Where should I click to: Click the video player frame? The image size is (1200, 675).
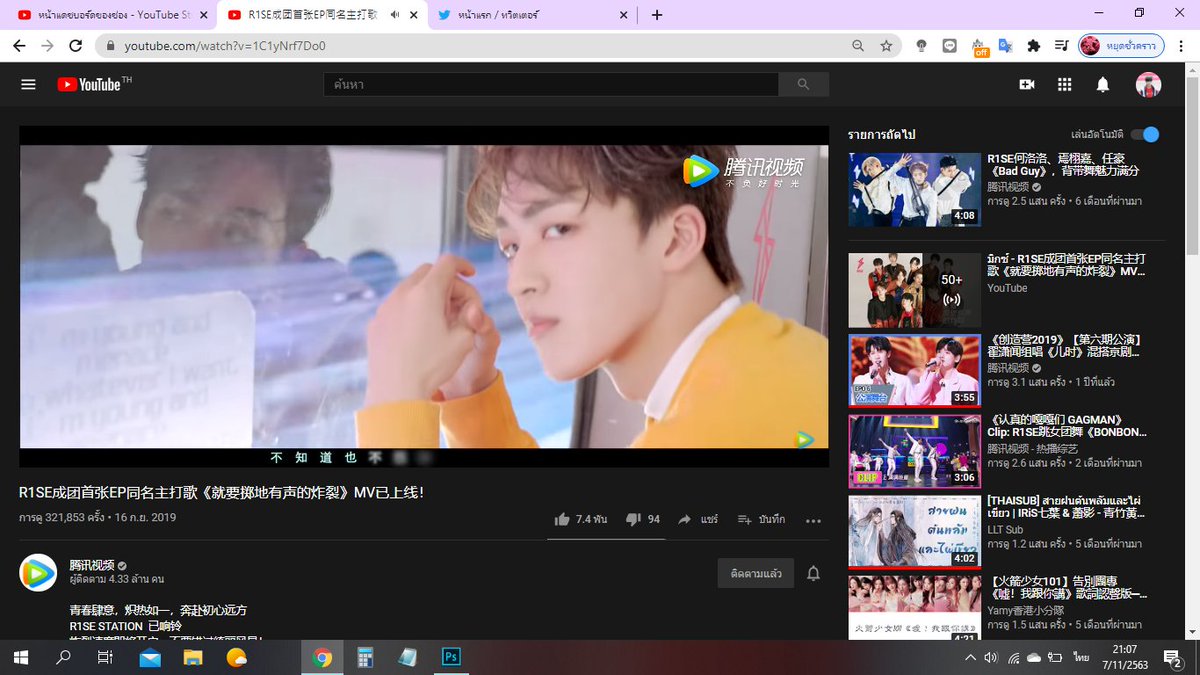424,296
